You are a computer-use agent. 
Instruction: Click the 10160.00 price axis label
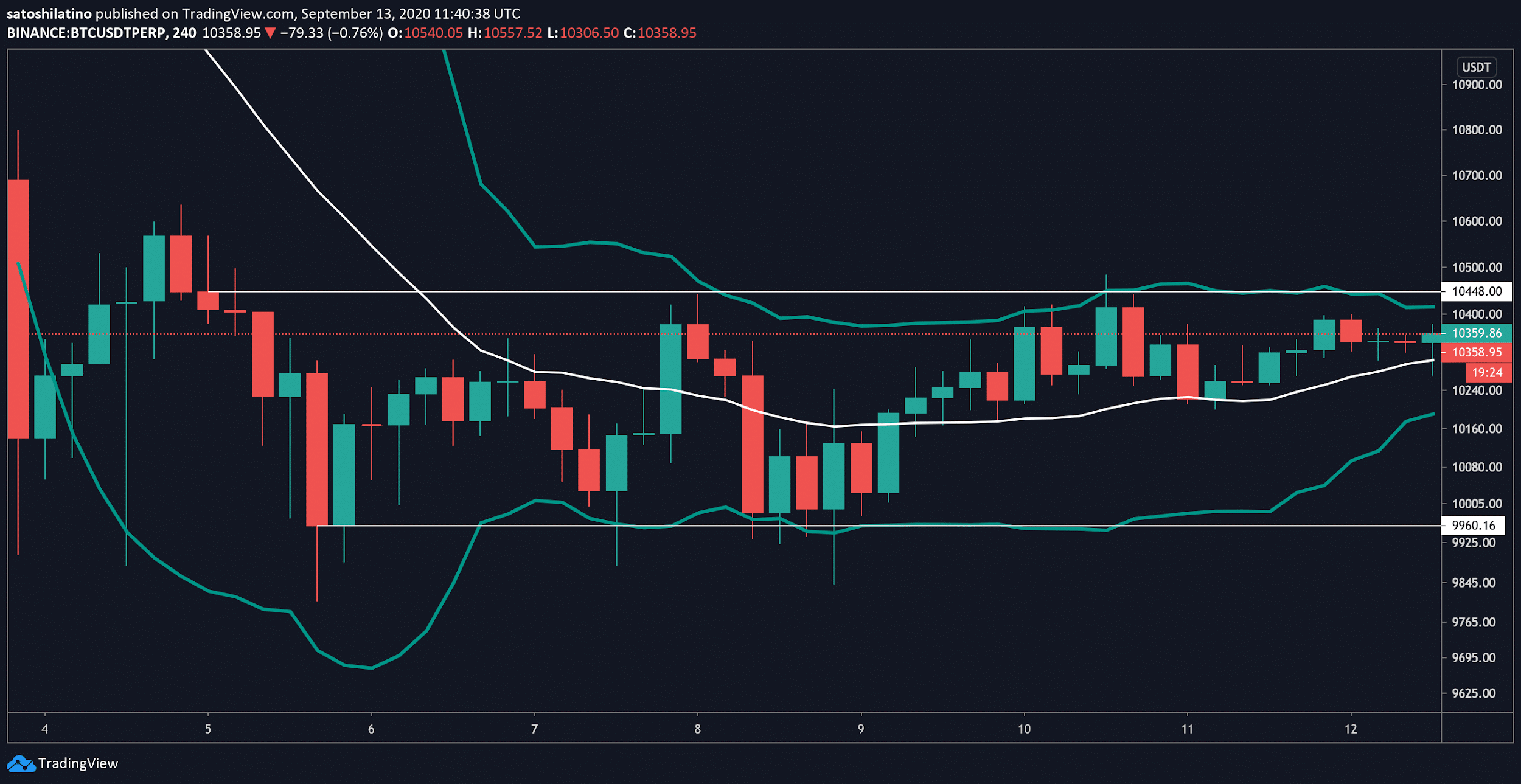click(x=1477, y=429)
